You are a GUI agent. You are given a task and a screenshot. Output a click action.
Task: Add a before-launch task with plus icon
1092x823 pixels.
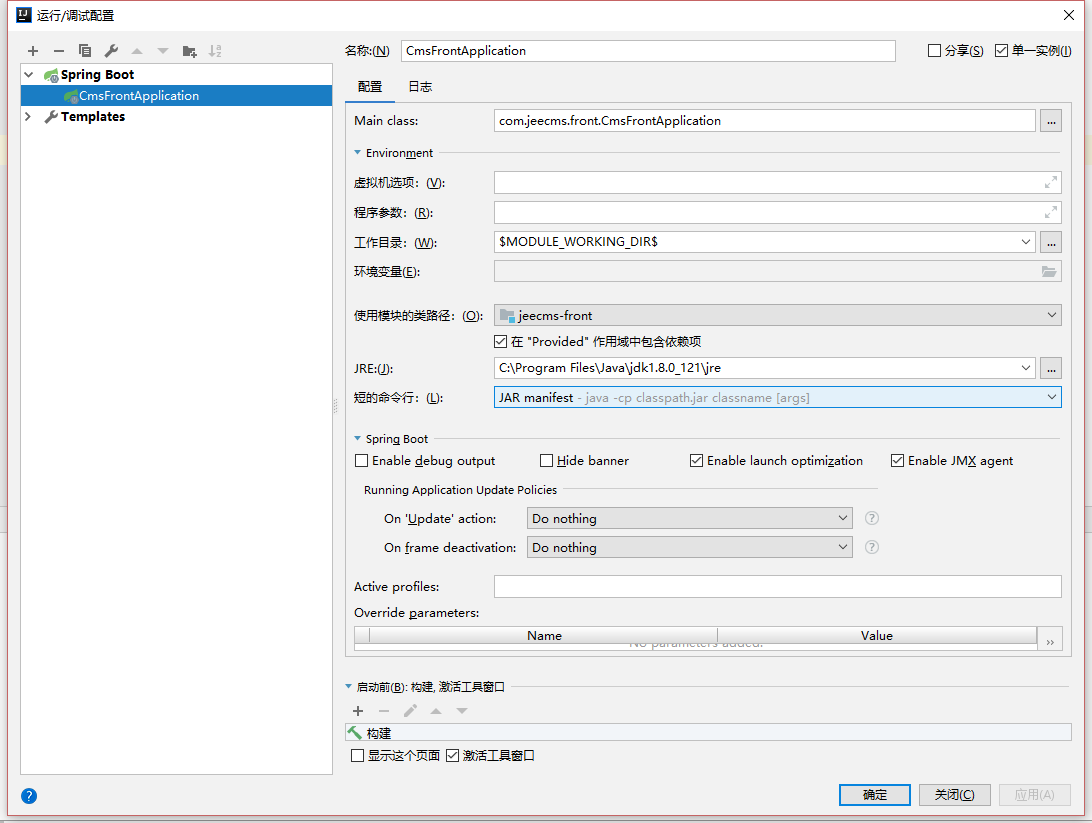pos(358,711)
